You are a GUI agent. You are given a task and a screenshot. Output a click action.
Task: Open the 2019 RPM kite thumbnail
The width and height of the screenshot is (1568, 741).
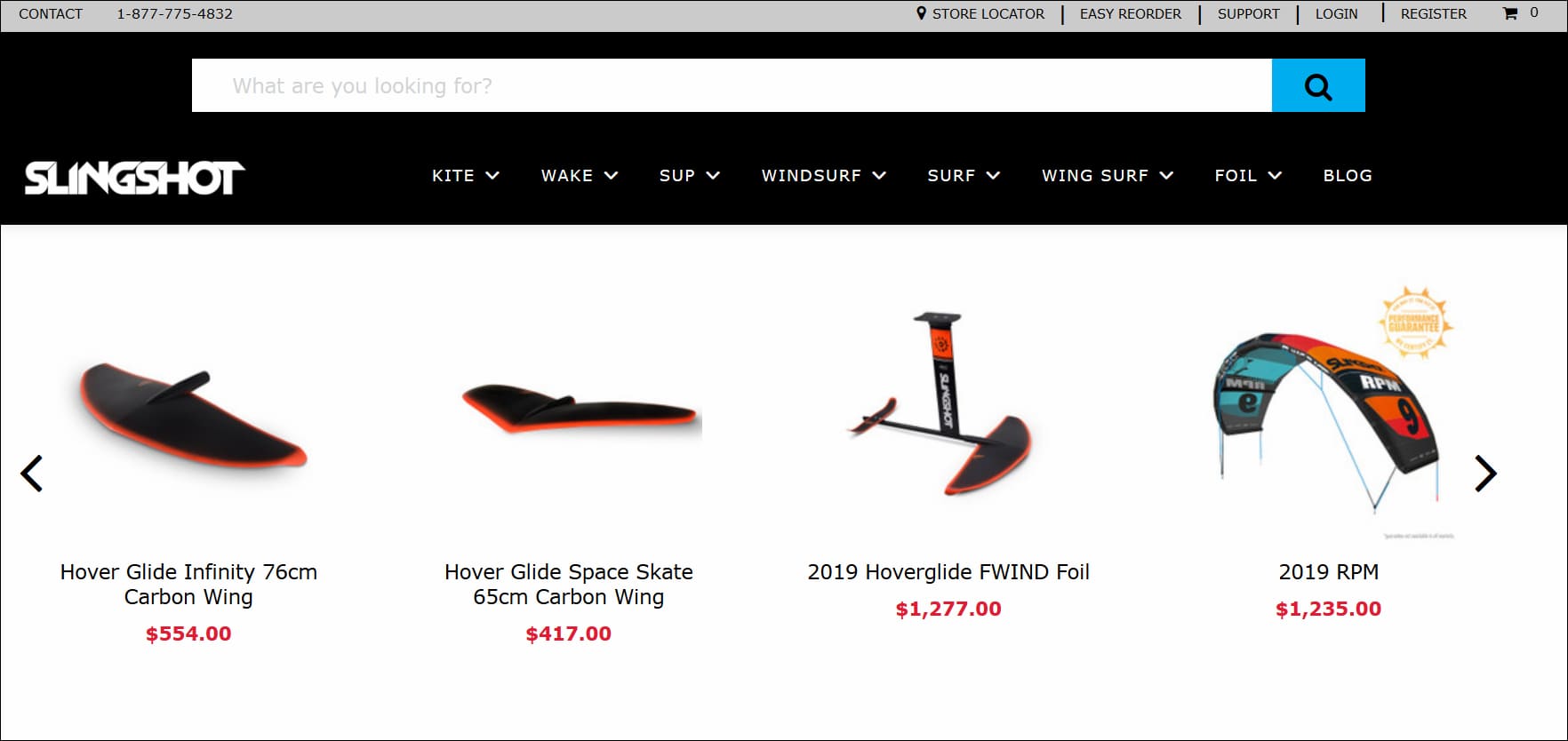(x=1329, y=413)
